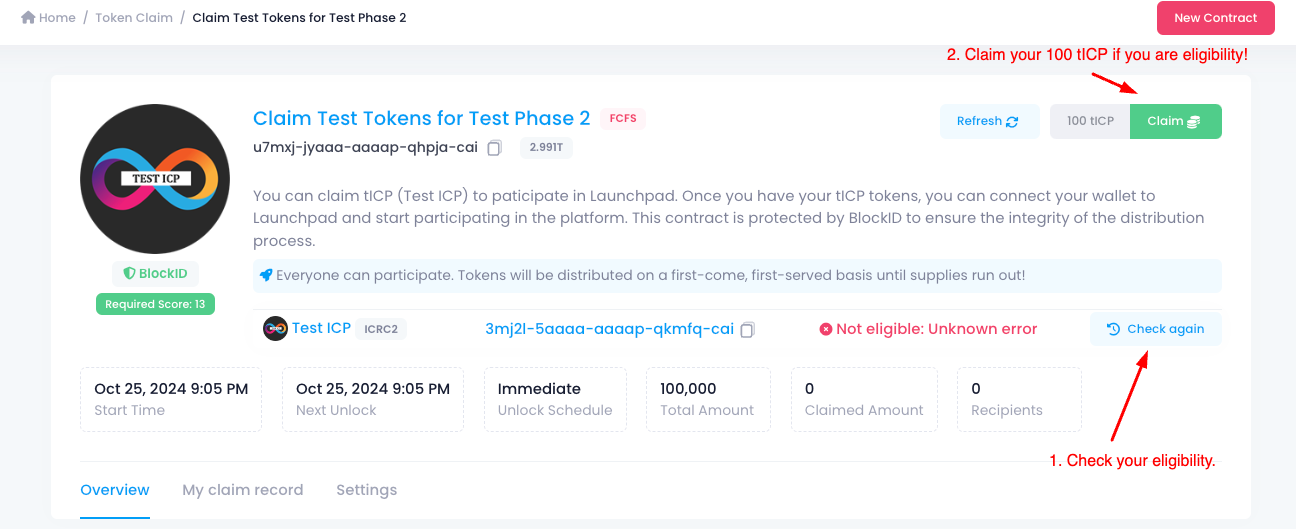Open the Test ICP token link

pyautogui.click(x=321, y=328)
